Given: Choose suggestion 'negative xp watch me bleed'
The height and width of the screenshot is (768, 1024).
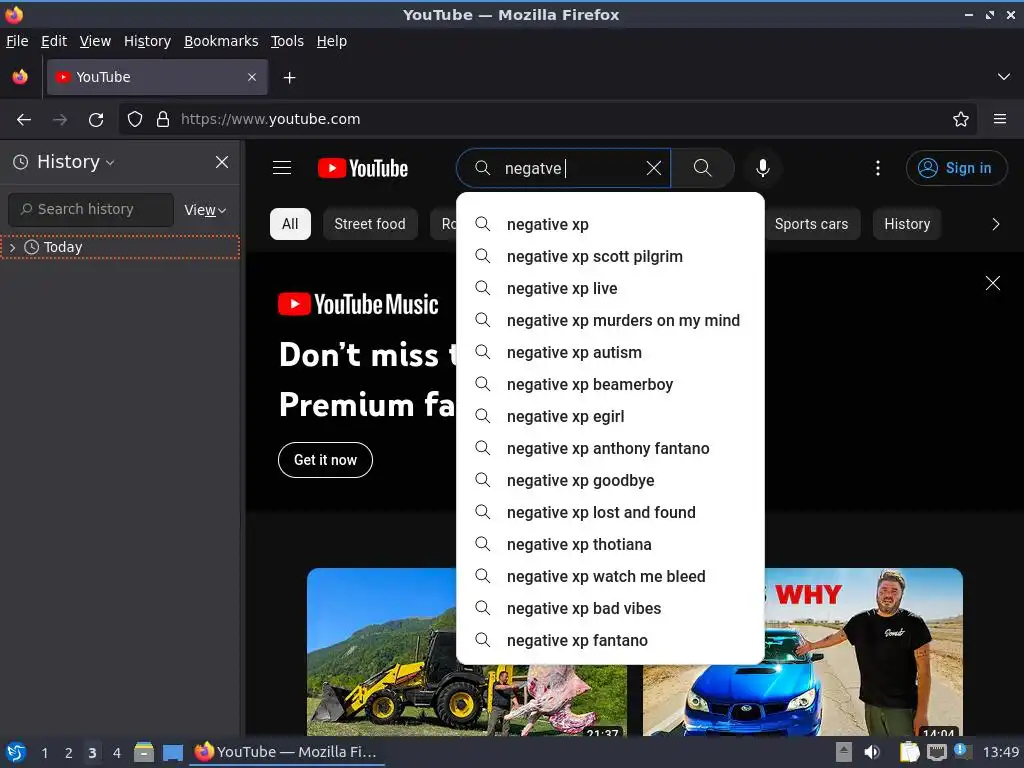Looking at the screenshot, I should point(610,577).
